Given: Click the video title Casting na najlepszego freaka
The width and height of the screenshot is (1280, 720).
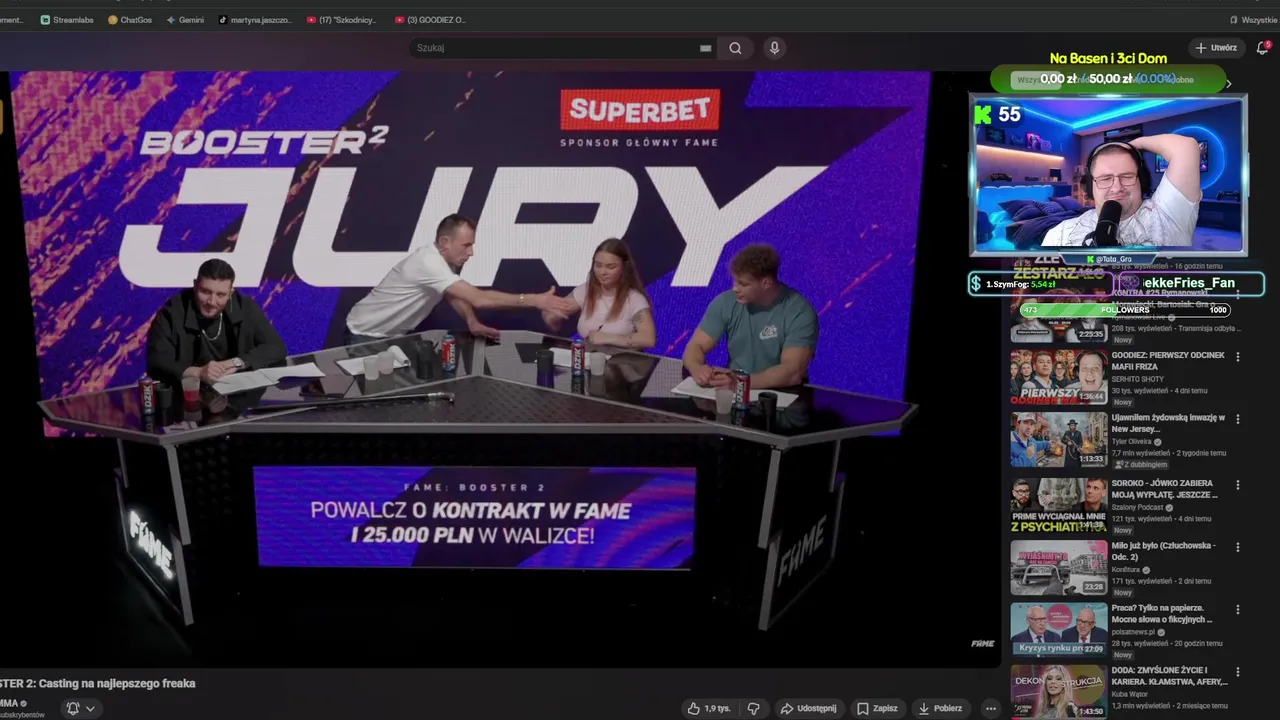Looking at the screenshot, I should pyautogui.click(x=98, y=683).
